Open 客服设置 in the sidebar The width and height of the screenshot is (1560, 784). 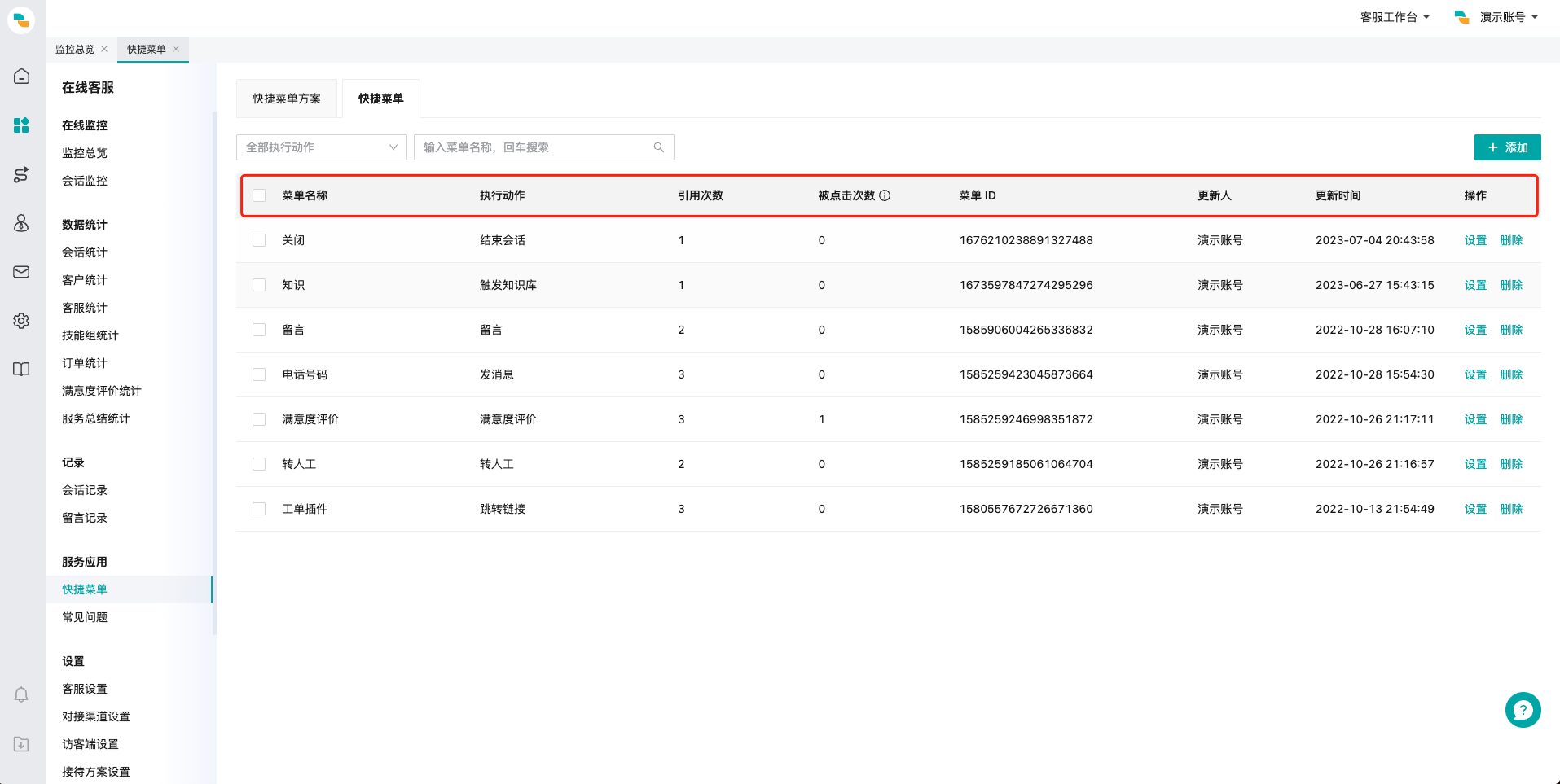85,689
